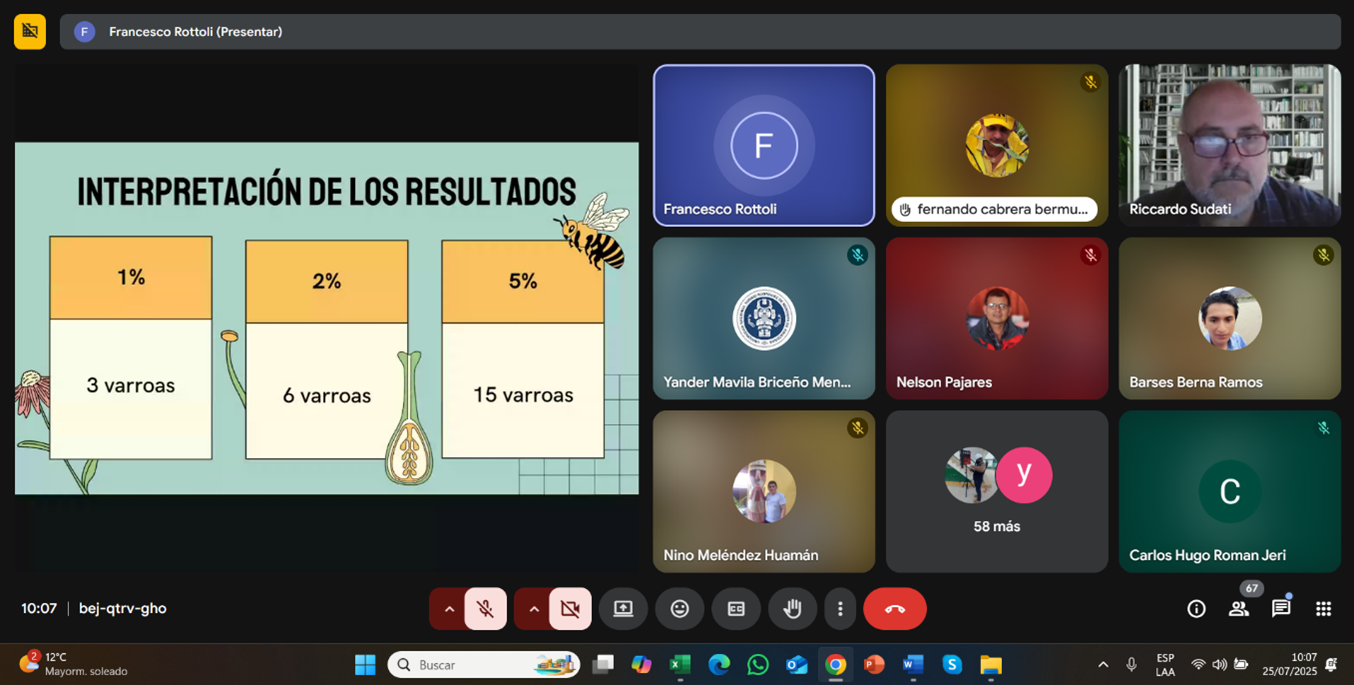
Task: Open Excel from the taskbar
Action: 680,665
